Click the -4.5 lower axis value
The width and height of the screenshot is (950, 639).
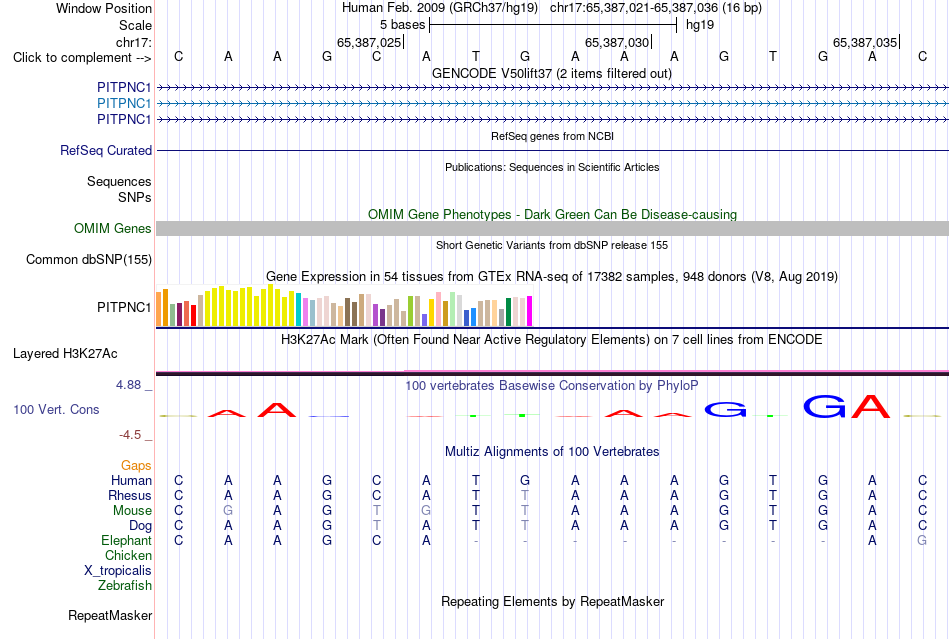(x=130, y=435)
